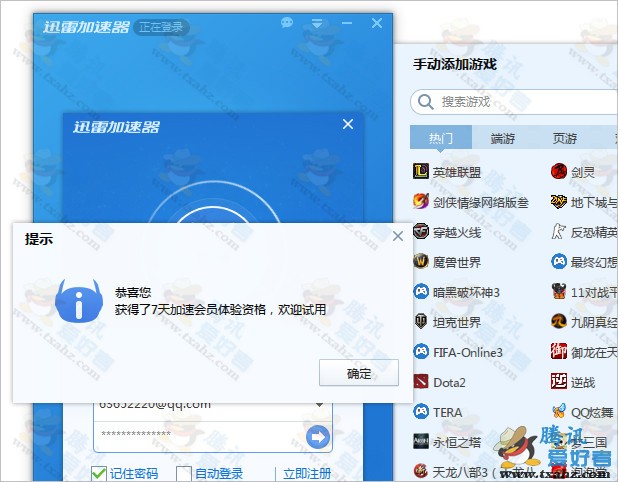Viewport: 618px width, 482px height.
Task: Click the Dota2 game icon
Action: coord(421,382)
